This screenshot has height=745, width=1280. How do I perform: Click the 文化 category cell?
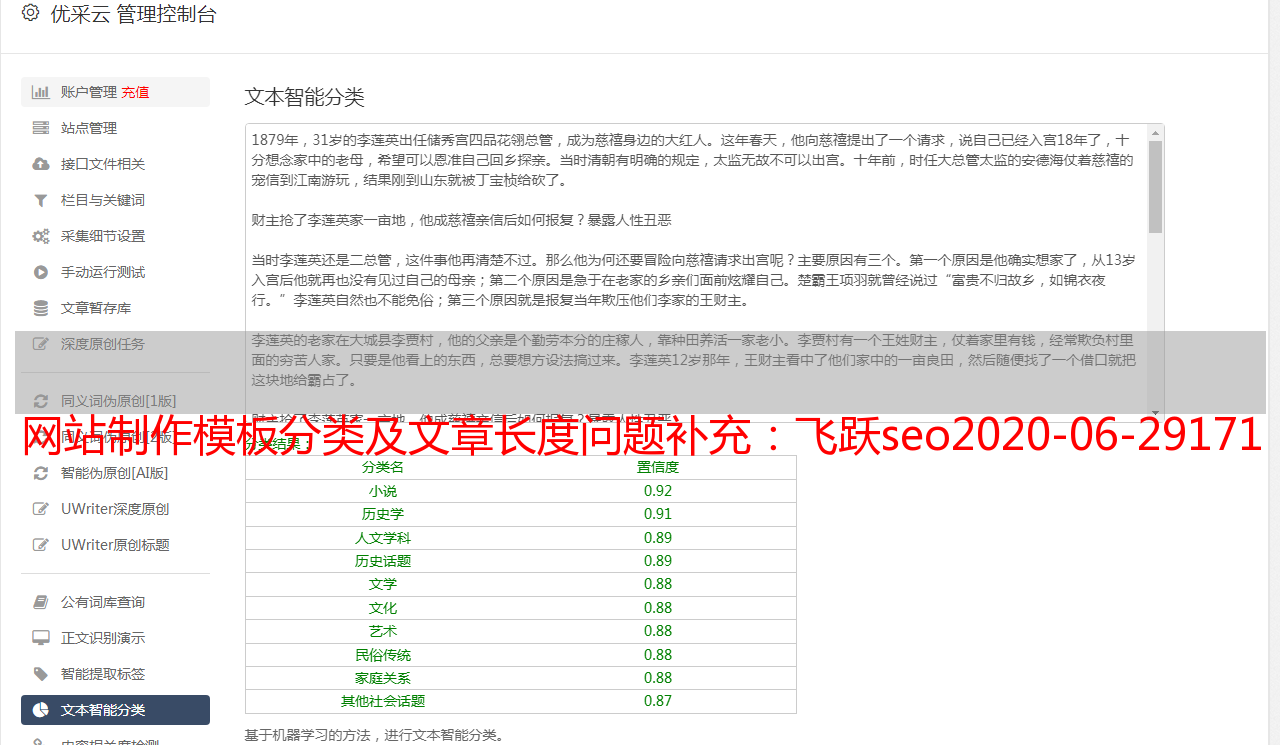pos(383,608)
